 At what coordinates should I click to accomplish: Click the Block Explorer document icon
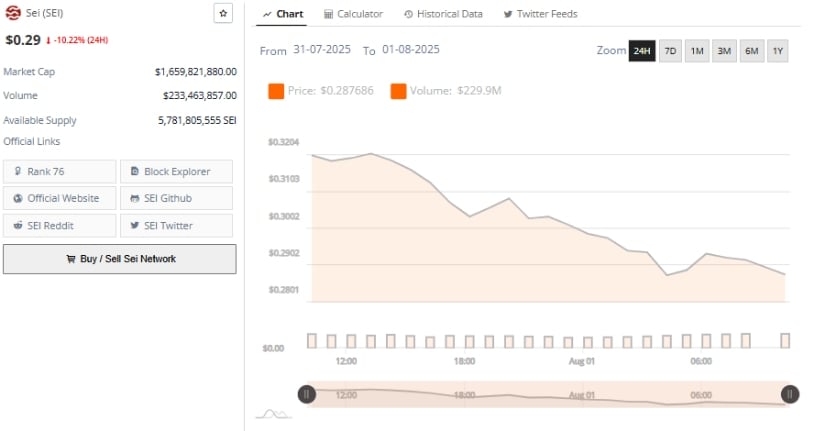[x=135, y=171]
